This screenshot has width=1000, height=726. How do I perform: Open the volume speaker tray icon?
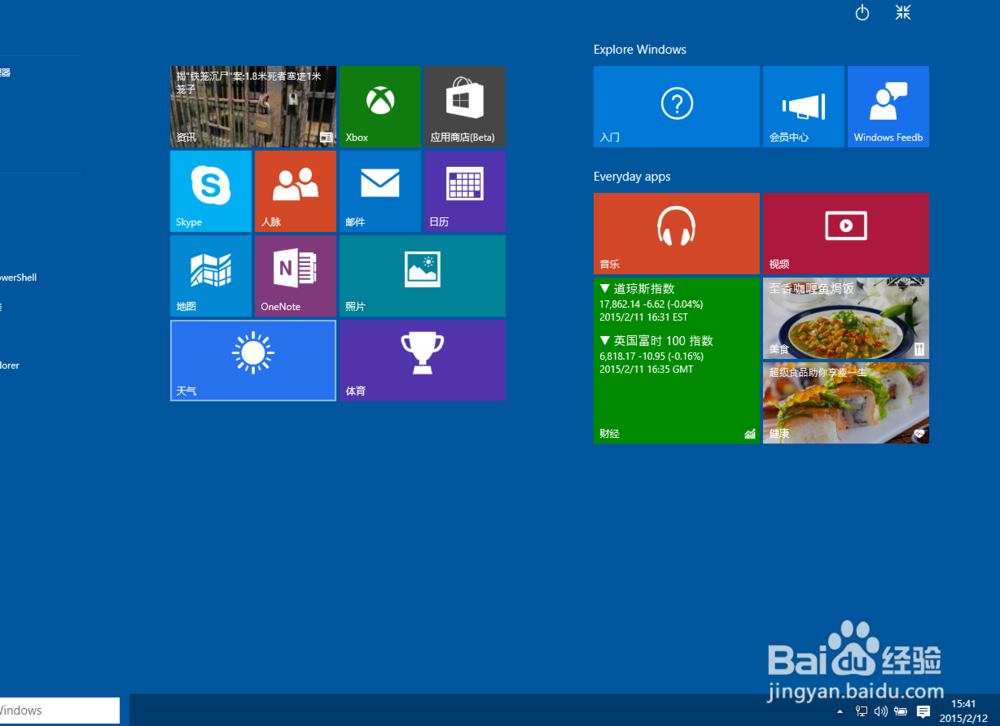coord(881,711)
